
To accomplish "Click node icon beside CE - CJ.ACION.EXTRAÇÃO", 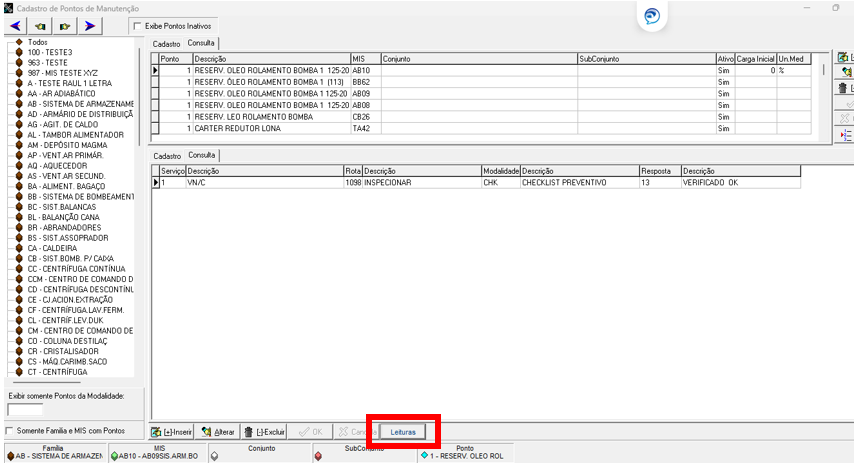I will coord(19,300).
